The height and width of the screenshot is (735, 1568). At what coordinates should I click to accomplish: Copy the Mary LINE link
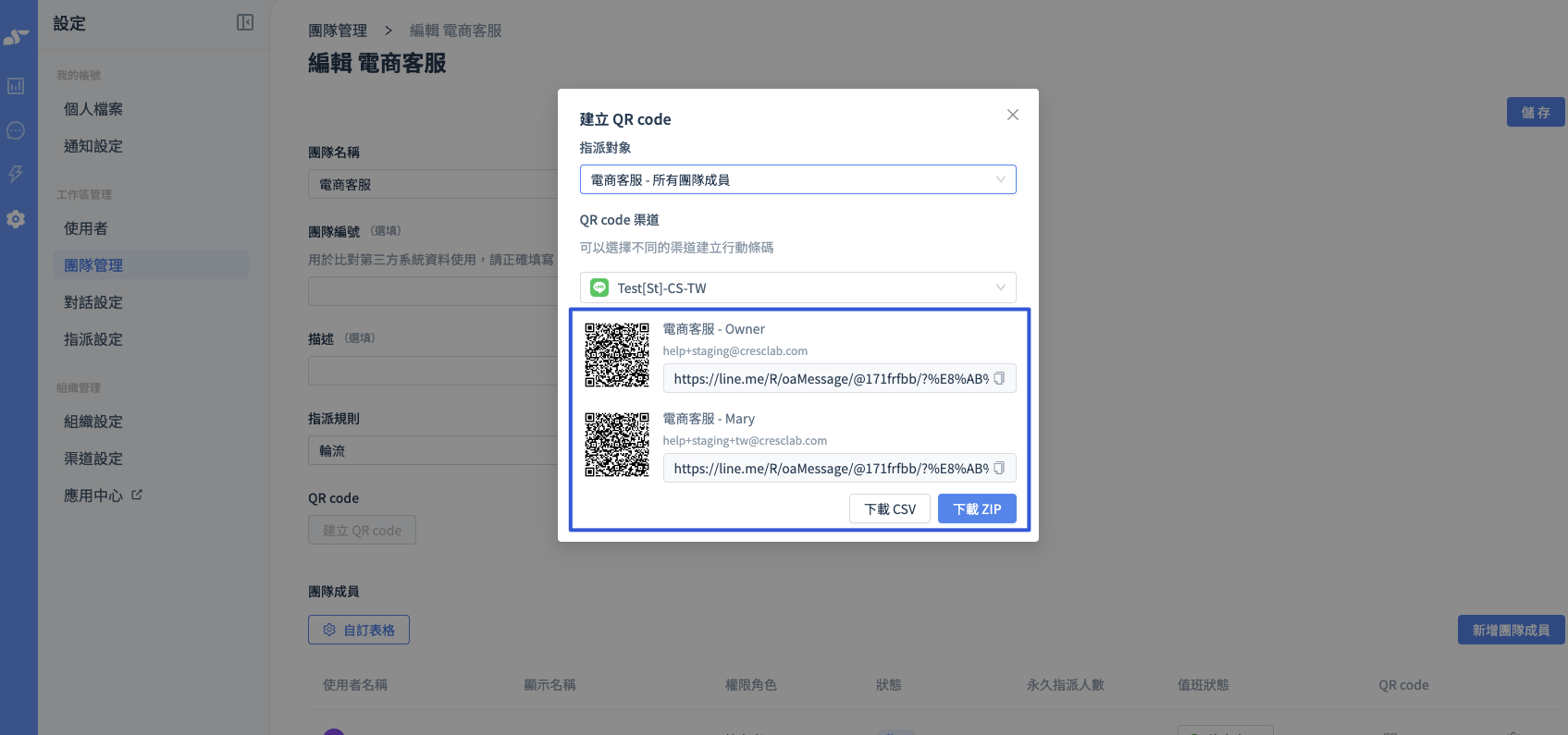coord(999,468)
